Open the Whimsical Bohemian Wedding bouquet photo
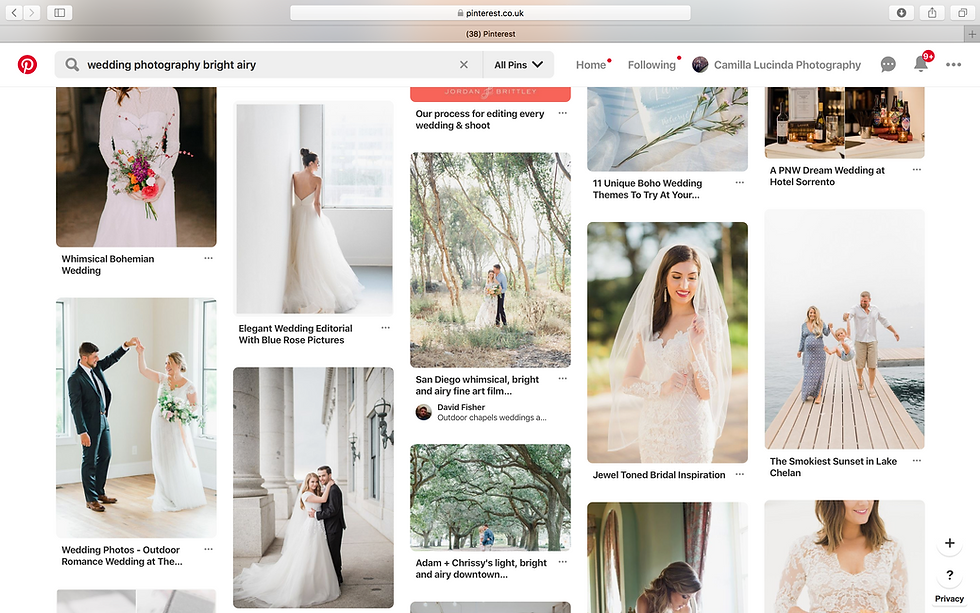The image size is (980, 613). [136, 167]
